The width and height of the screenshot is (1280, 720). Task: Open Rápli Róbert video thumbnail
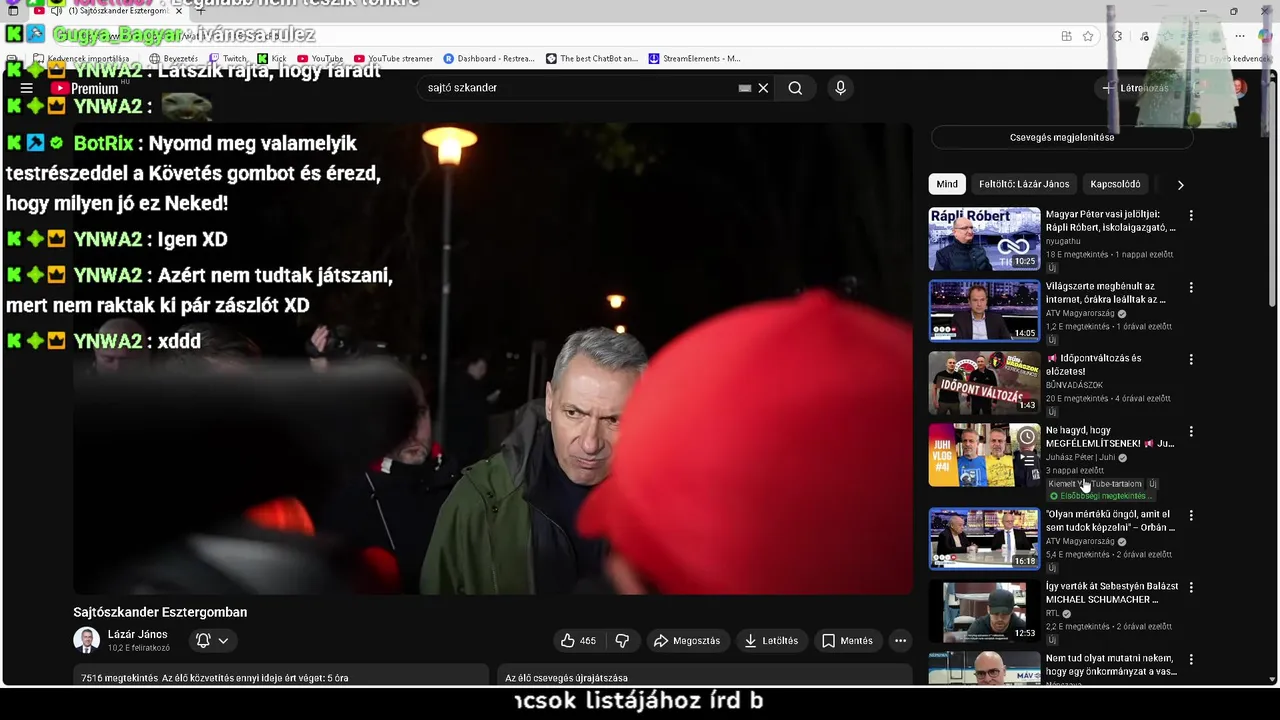click(984, 239)
